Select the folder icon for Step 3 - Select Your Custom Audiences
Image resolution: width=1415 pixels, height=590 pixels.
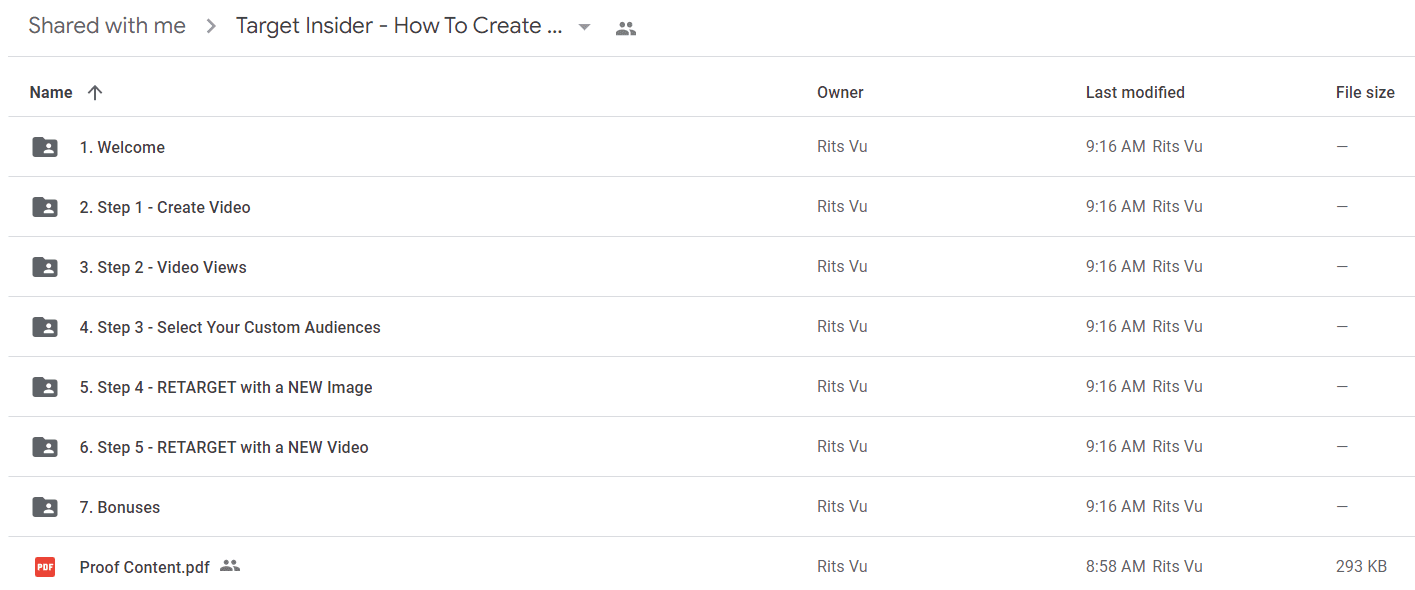coord(45,327)
